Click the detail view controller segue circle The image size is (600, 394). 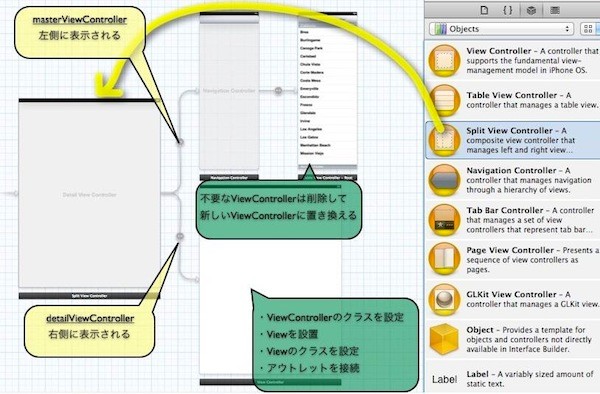tap(180, 236)
